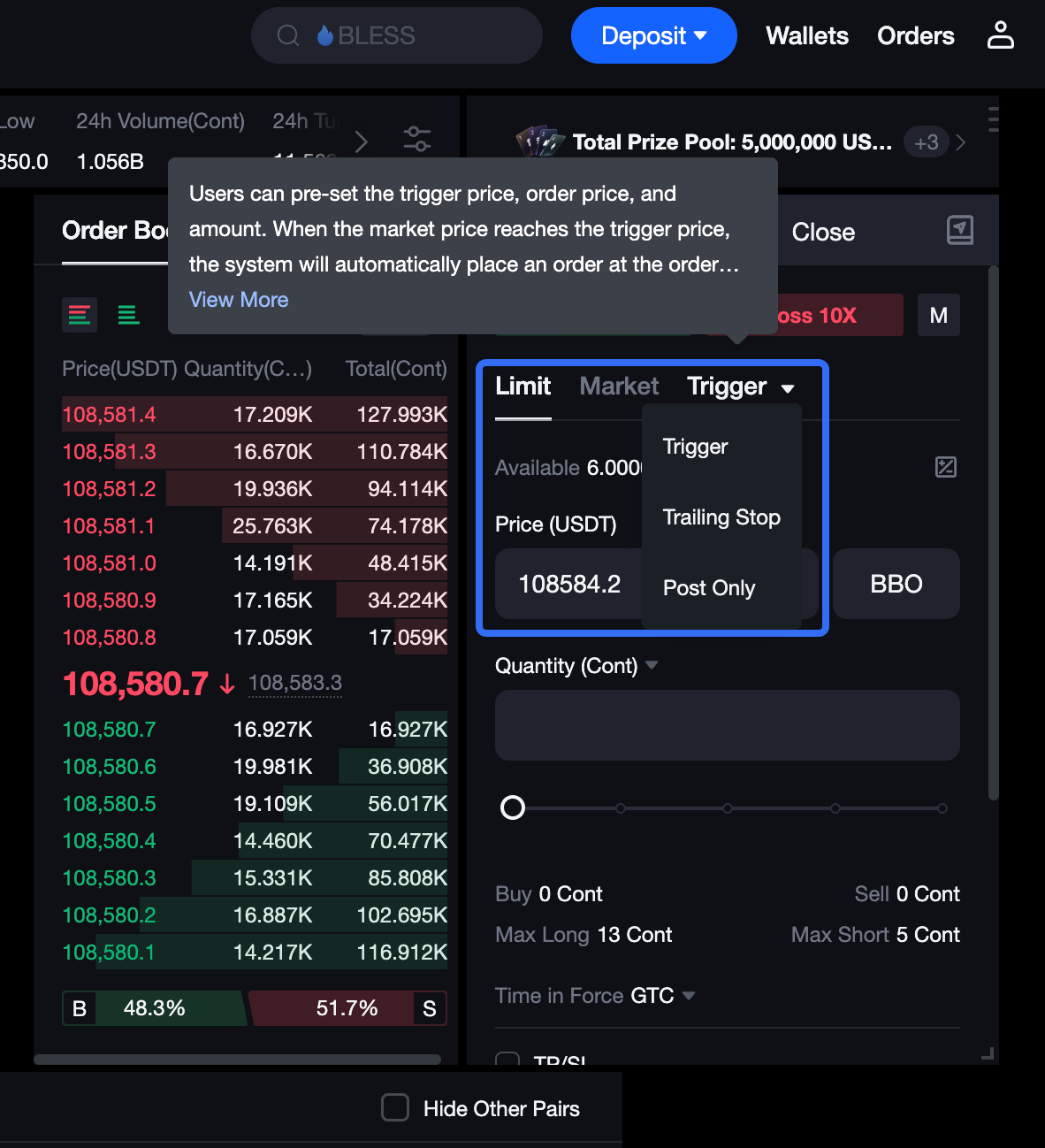
Task: Click the search magnifier icon
Action: (x=288, y=35)
